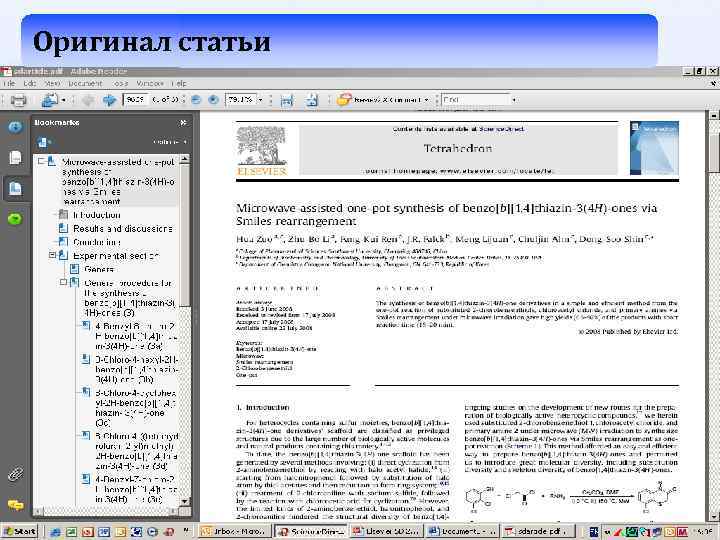Select the Conclusions bookmark
Screen dimensions: 720x540
[97, 242]
